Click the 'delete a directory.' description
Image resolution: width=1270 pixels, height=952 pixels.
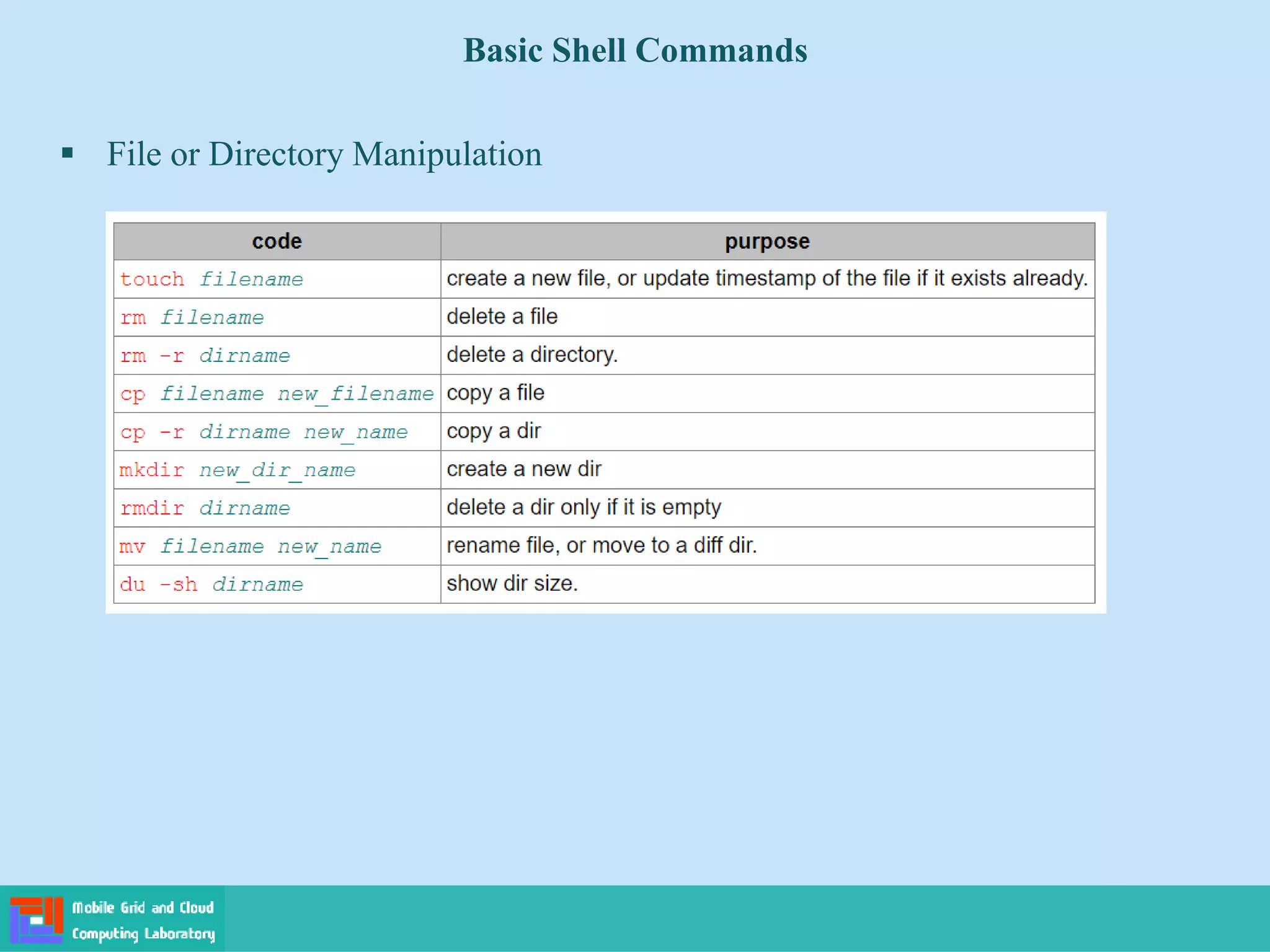(532, 355)
